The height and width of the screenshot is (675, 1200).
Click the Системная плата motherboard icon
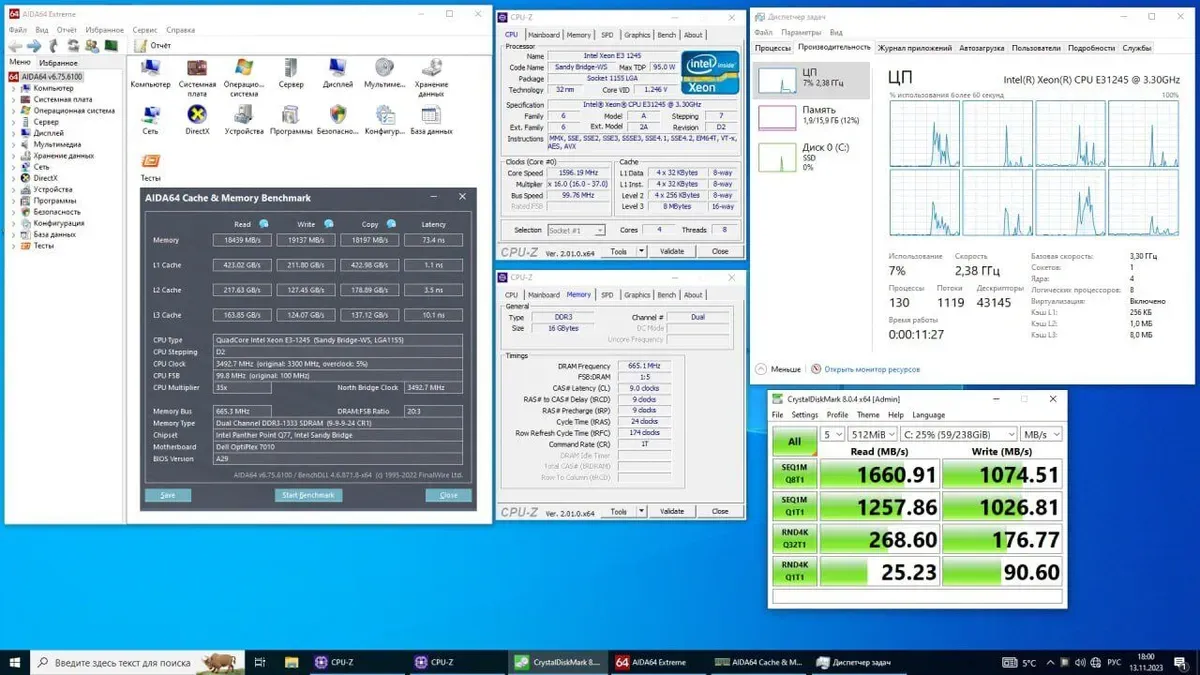[197, 69]
